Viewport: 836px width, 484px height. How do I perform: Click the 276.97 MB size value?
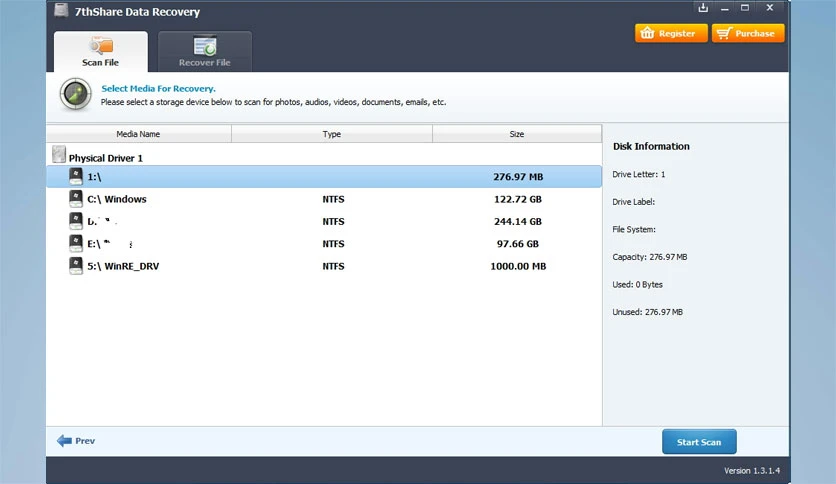pyautogui.click(x=518, y=176)
